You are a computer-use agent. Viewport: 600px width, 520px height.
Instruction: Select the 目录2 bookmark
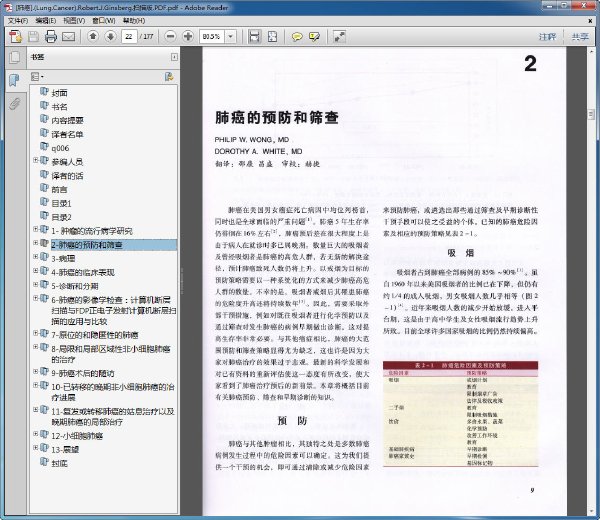point(61,217)
